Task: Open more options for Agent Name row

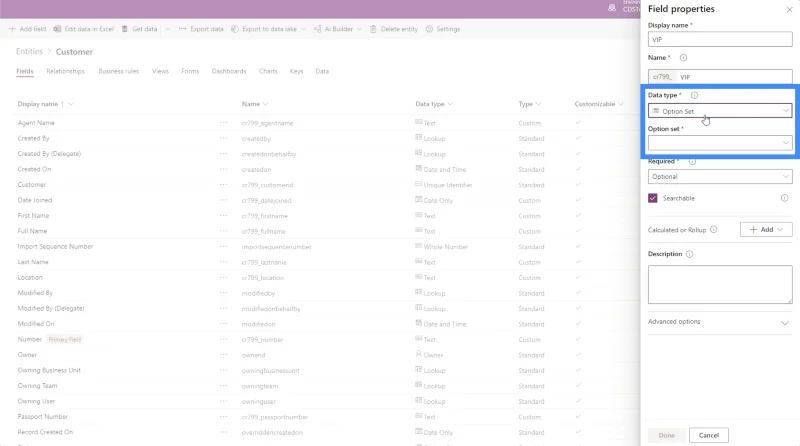Action: [x=223, y=123]
